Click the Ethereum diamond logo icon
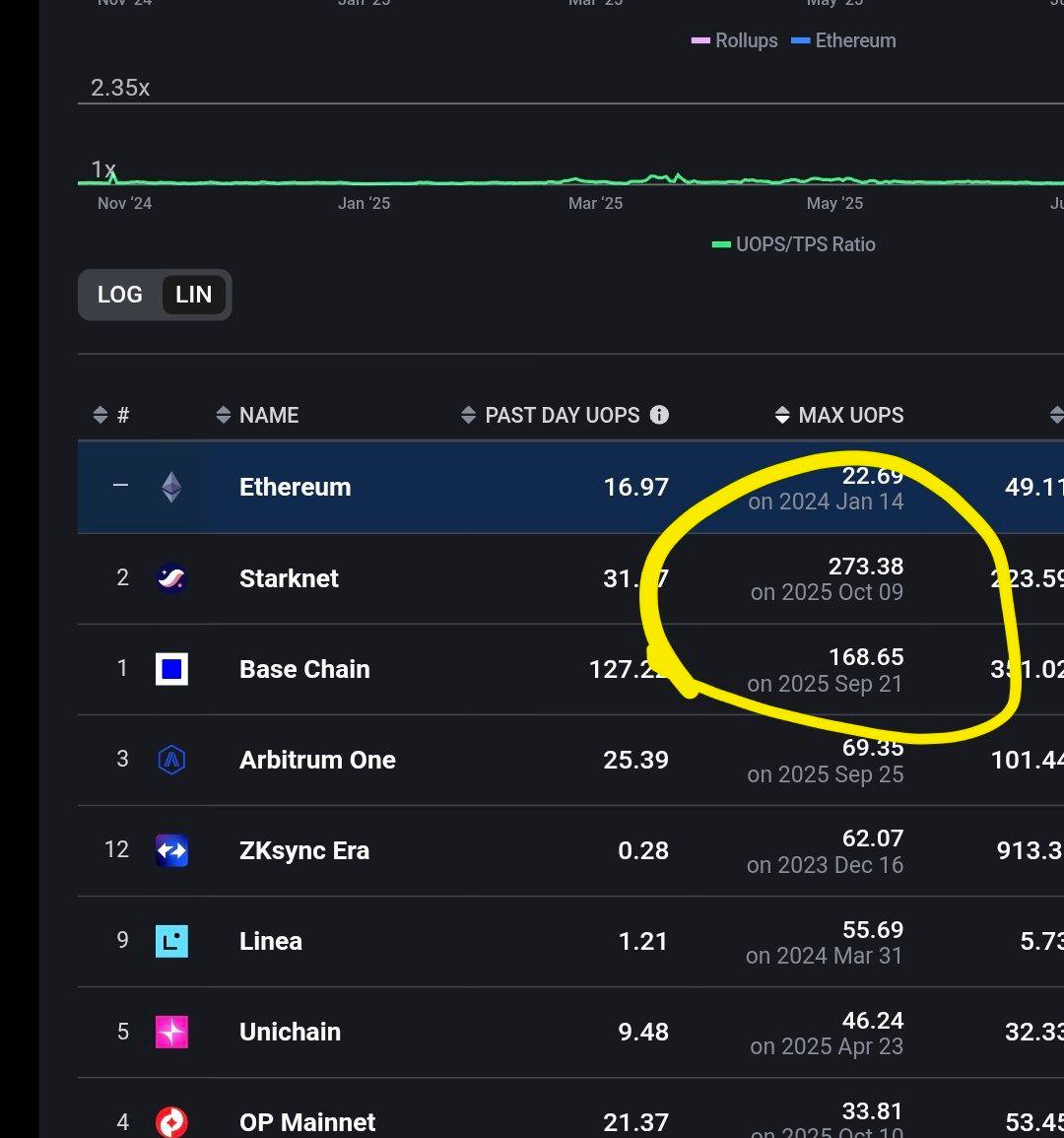 (171, 487)
